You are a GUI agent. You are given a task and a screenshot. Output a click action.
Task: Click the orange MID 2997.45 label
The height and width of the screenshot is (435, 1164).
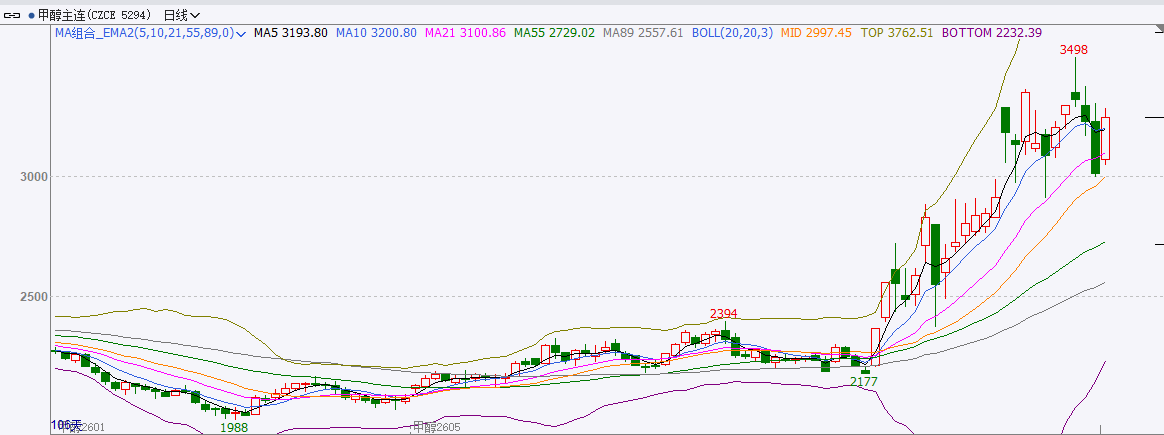click(815, 33)
